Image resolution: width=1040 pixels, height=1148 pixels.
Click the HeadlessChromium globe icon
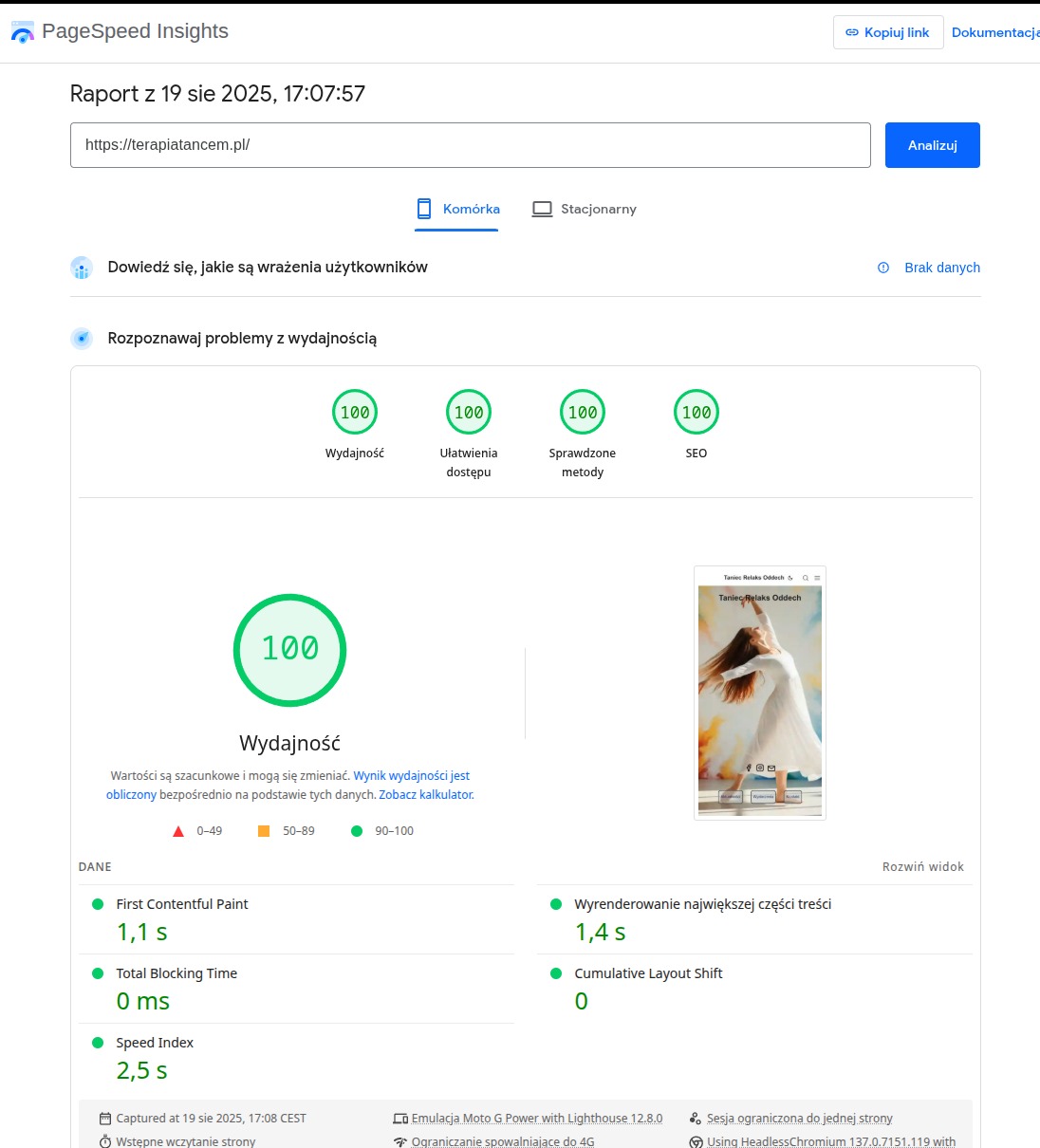[x=696, y=1141]
